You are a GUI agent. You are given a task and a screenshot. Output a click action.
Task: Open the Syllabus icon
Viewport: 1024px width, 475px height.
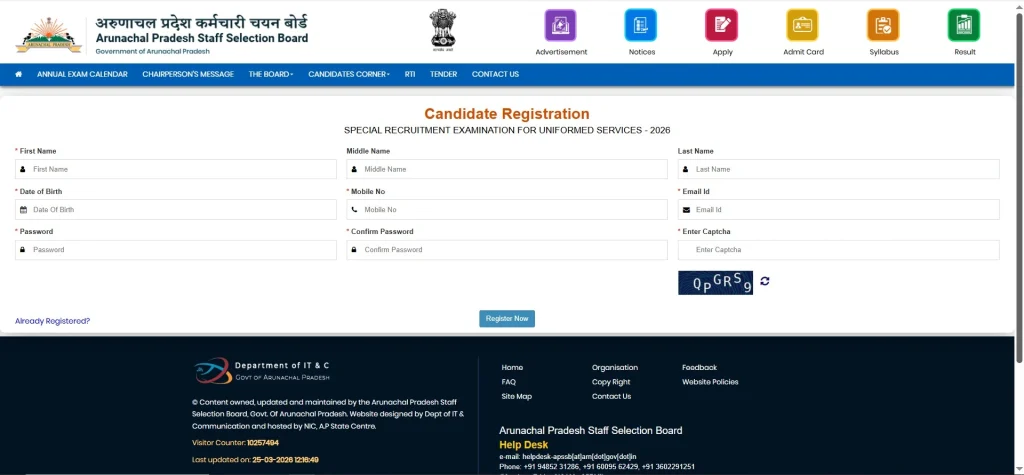883,25
